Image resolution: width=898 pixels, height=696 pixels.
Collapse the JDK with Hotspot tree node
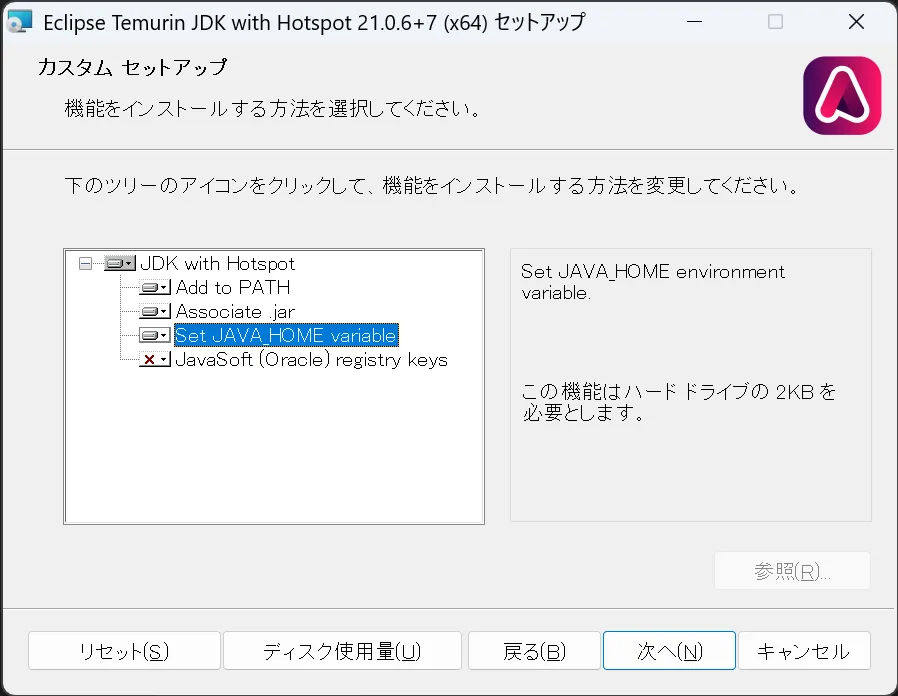pyautogui.click(x=85, y=264)
